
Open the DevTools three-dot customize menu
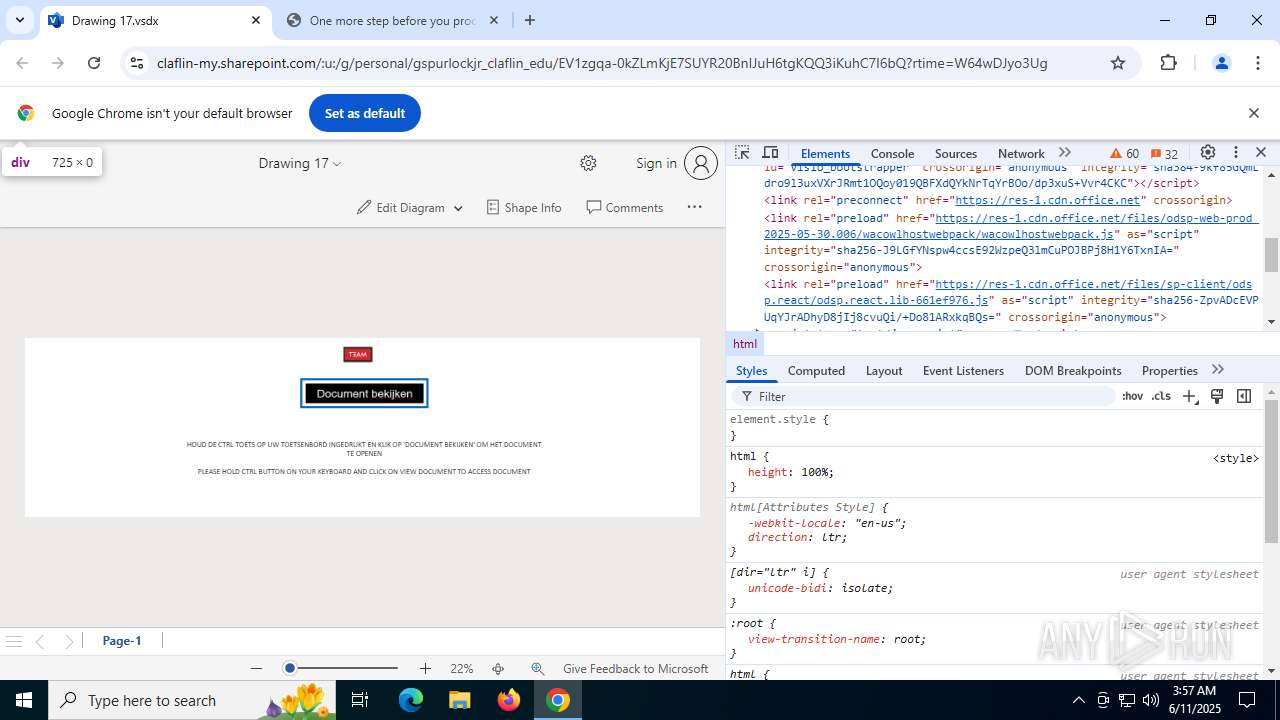(1236, 153)
